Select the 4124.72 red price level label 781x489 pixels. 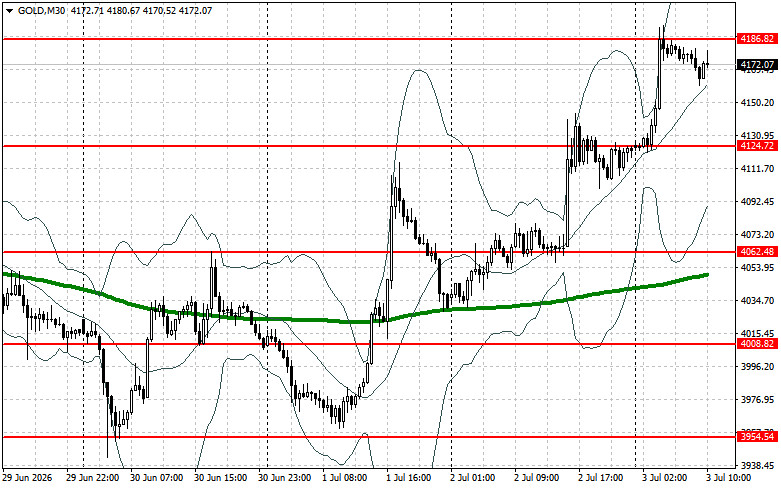pos(757,146)
